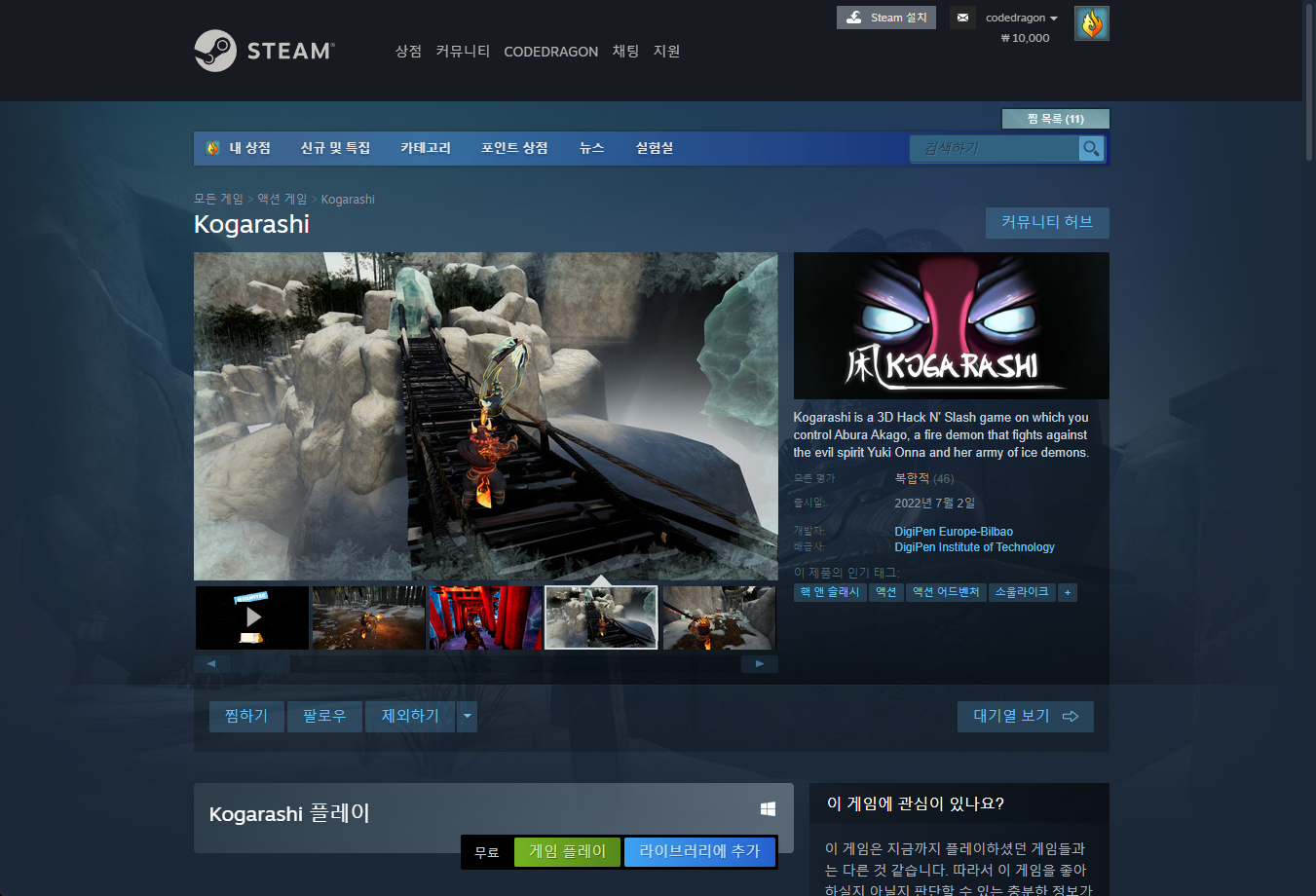
Task: Click the 찜 목록 (11) button
Action: click(x=1056, y=119)
